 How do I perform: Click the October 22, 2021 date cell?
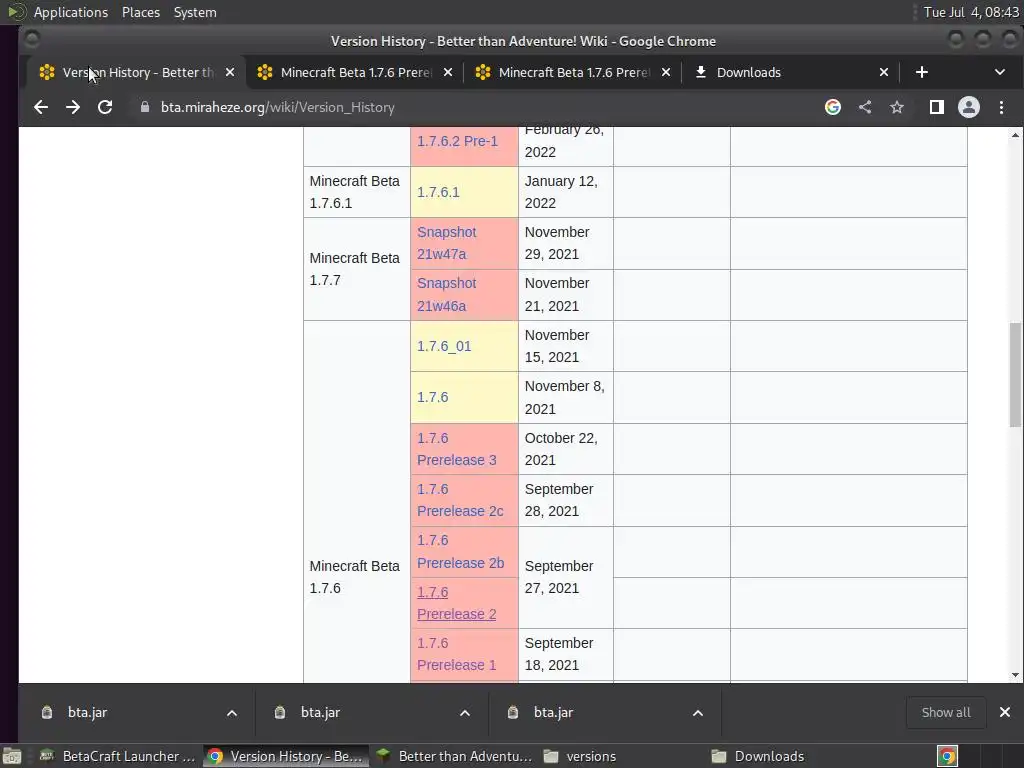click(x=566, y=449)
